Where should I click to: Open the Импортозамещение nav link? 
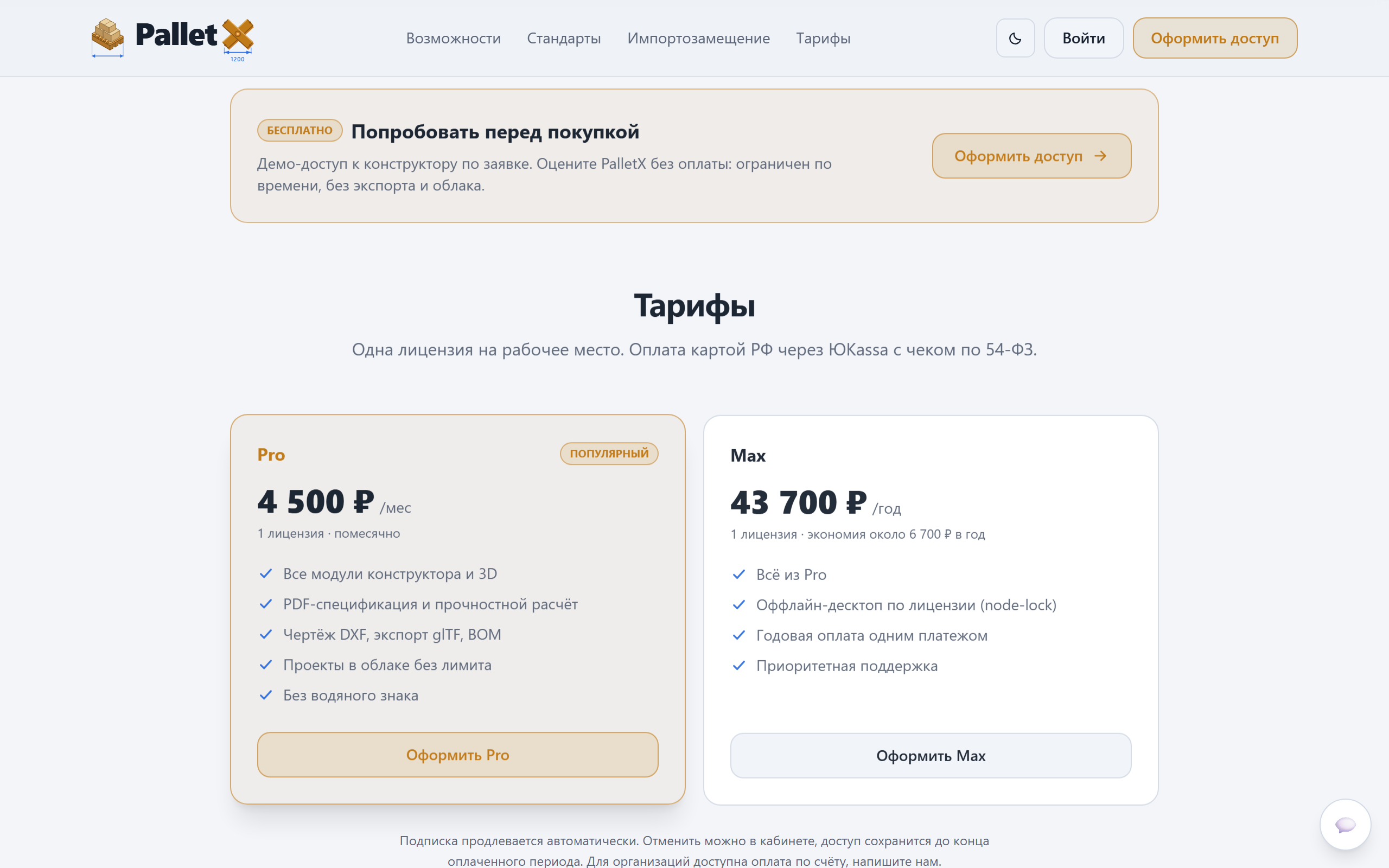point(698,39)
